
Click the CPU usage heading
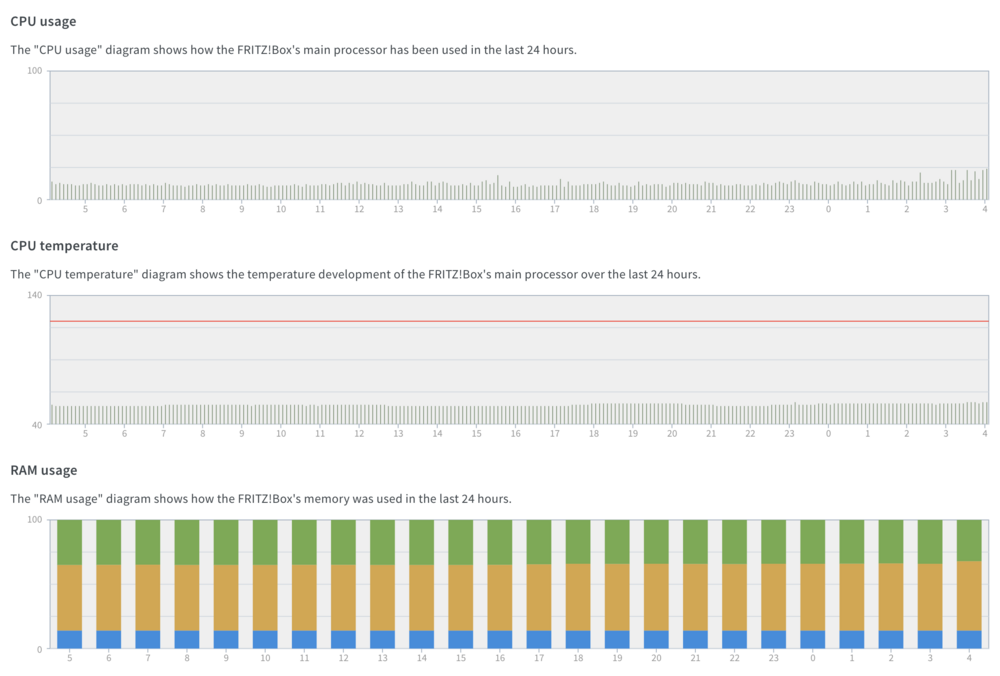(43, 21)
